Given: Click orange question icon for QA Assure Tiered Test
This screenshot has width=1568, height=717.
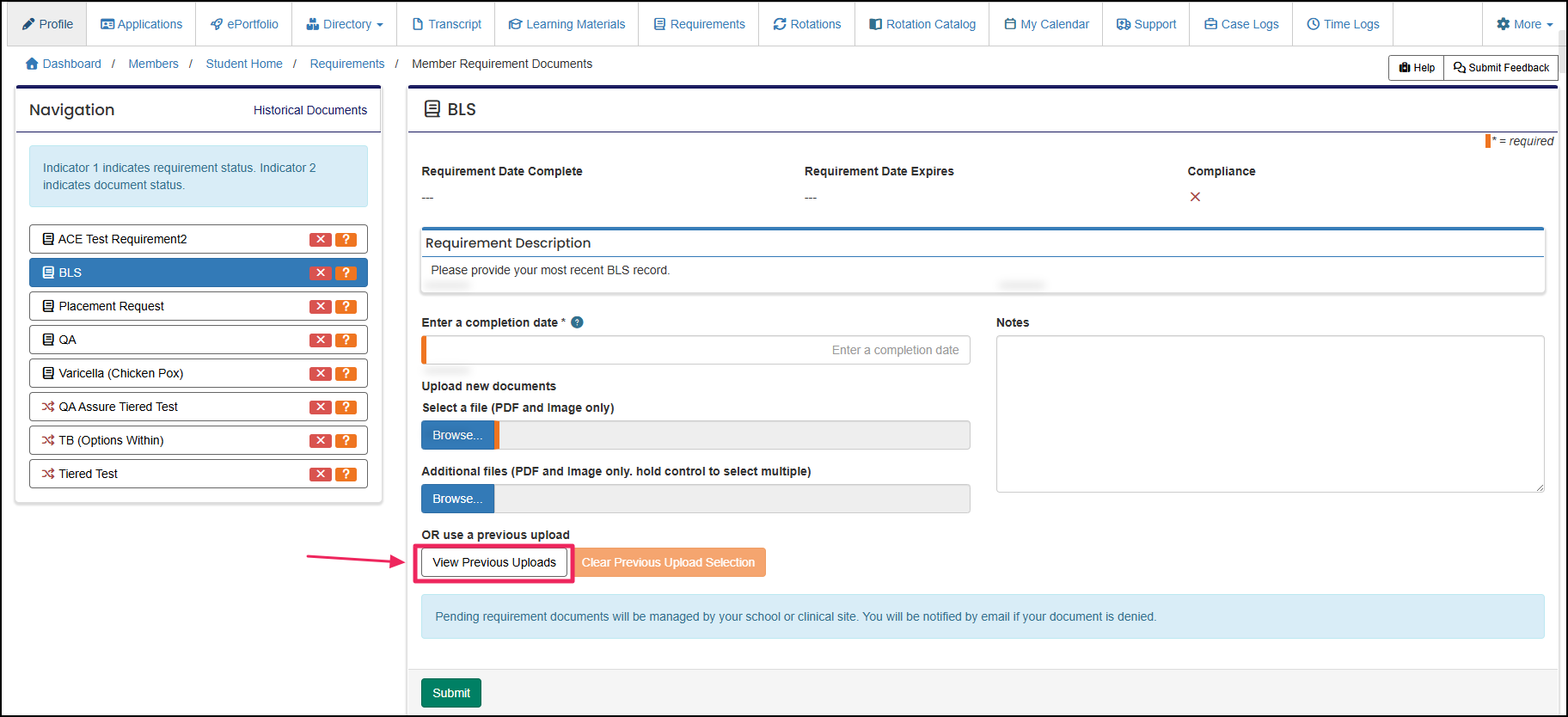Looking at the screenshot, I should 346,408.
